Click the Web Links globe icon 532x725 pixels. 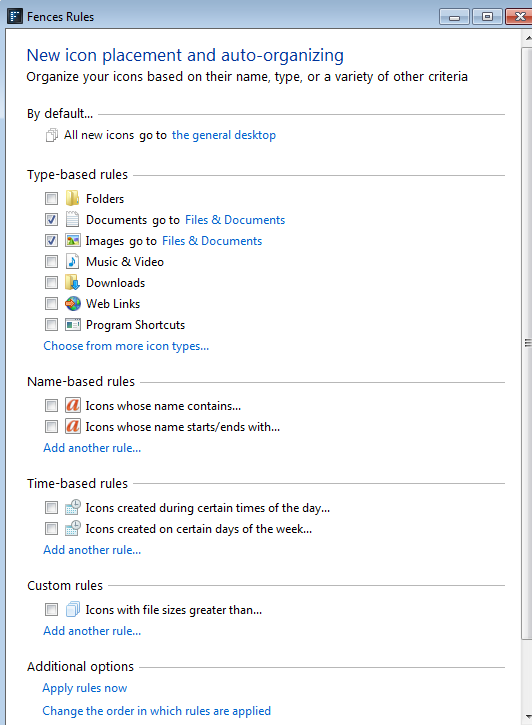coord(73,303)
